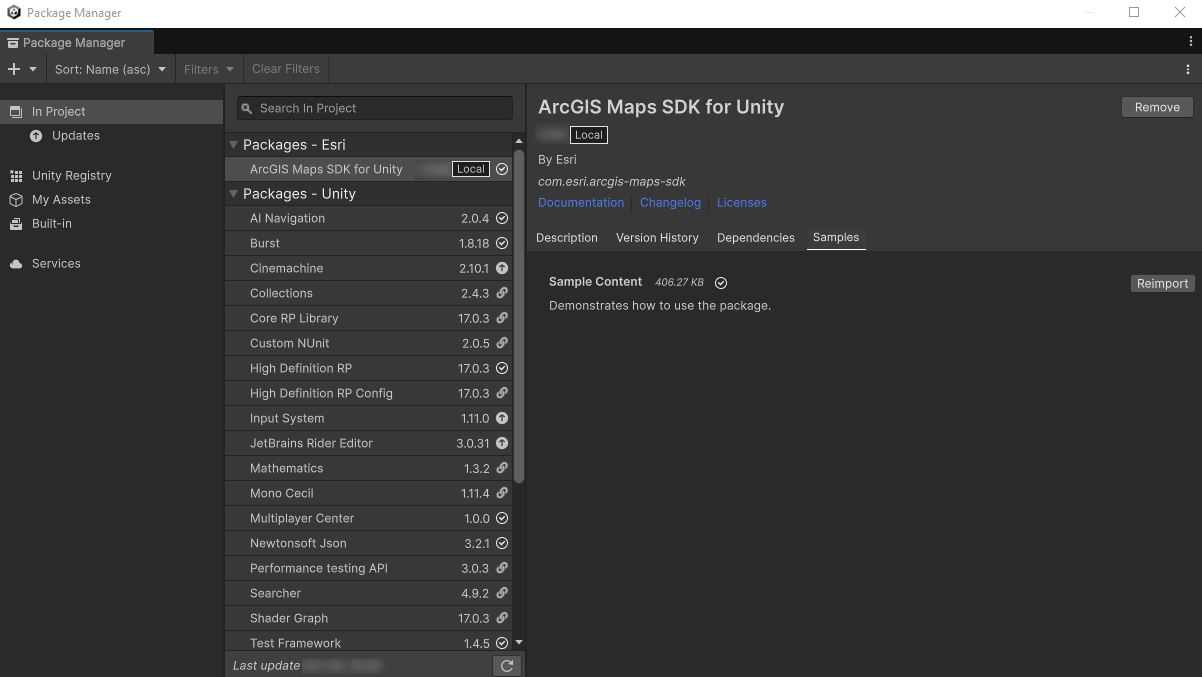This screenshot has width=1202, height=677.
Task: Collapse the Packages - Esri group
Action: tap(234, 145)
